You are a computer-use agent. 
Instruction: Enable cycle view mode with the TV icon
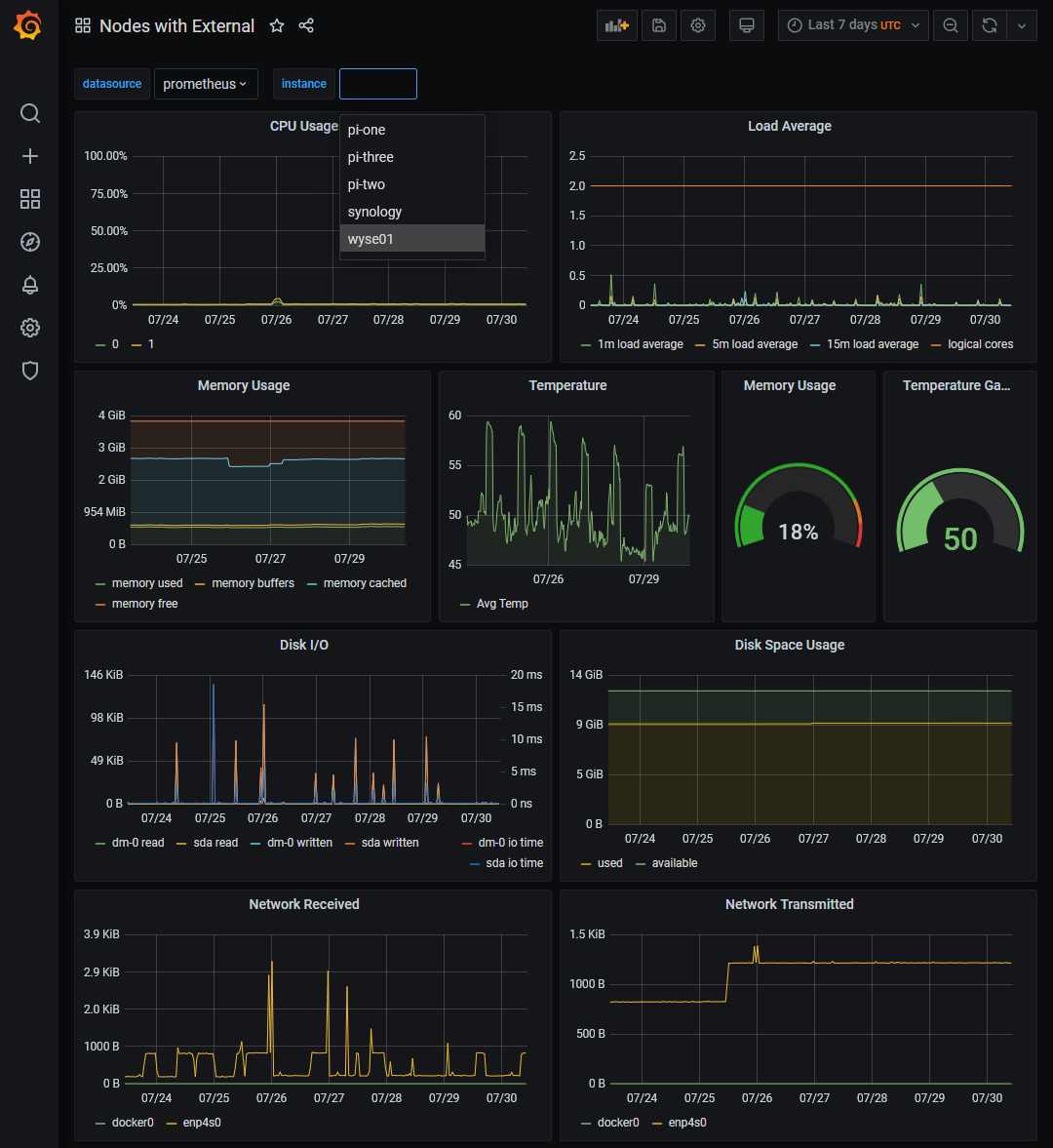point(746,24)
